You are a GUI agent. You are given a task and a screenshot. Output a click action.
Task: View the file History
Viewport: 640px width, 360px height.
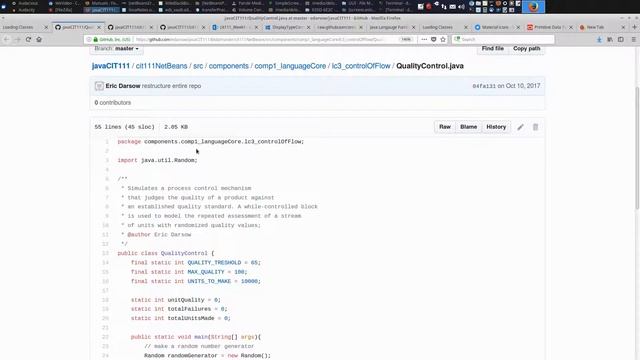(496, 127)
